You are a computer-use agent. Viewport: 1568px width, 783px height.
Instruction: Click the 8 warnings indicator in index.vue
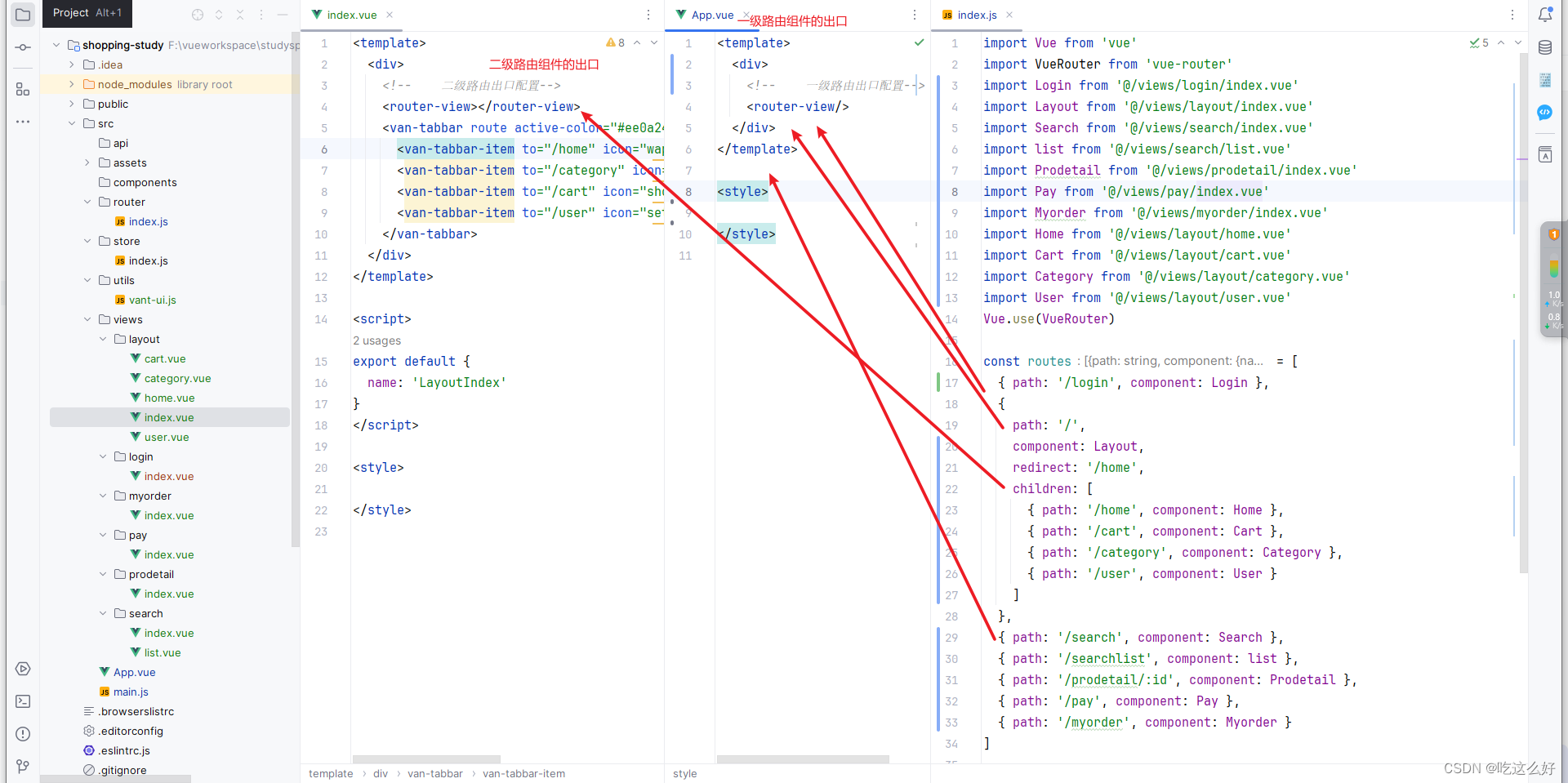616,42
